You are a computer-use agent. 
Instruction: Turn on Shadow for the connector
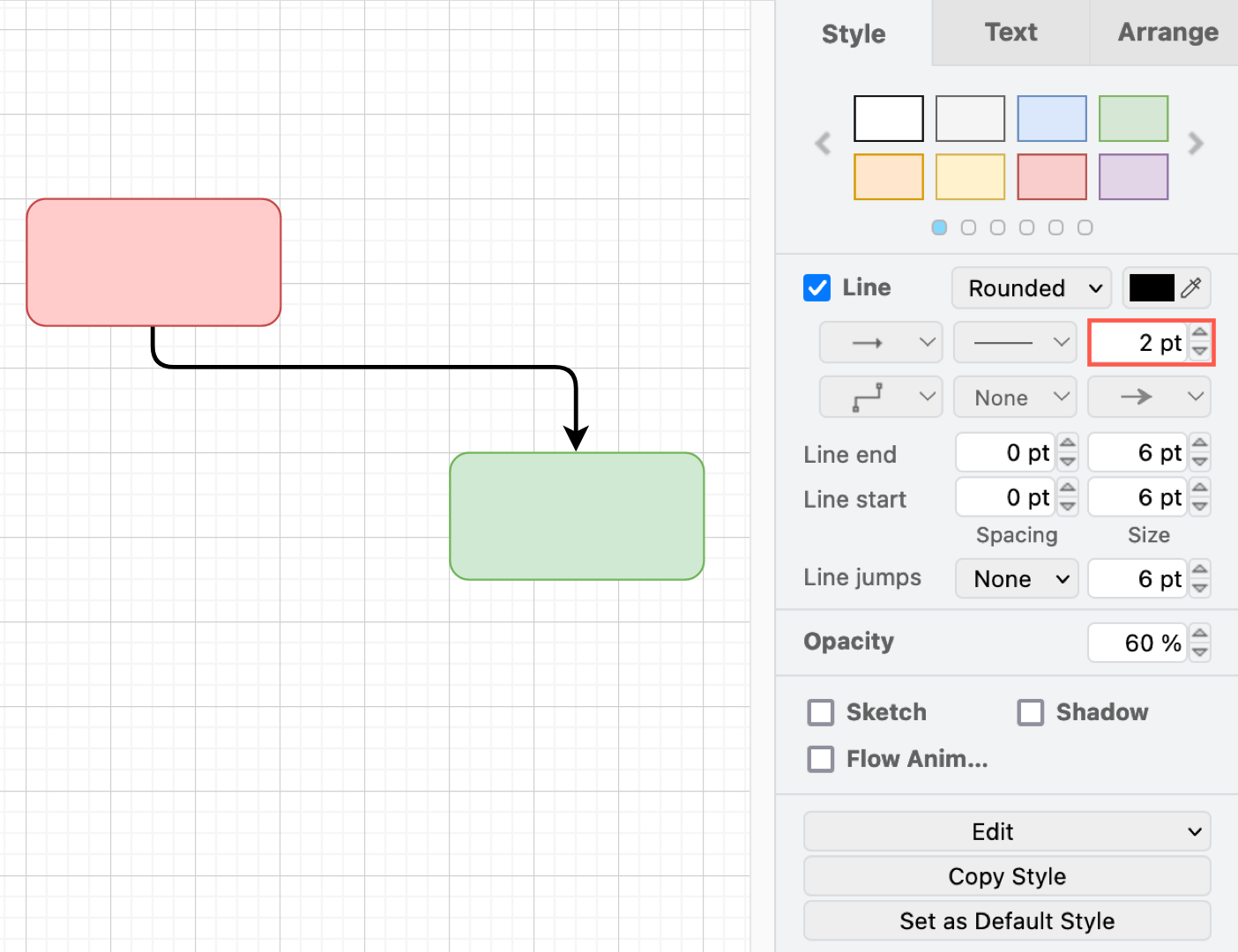pyautogui.click(x=1030, y=712)
